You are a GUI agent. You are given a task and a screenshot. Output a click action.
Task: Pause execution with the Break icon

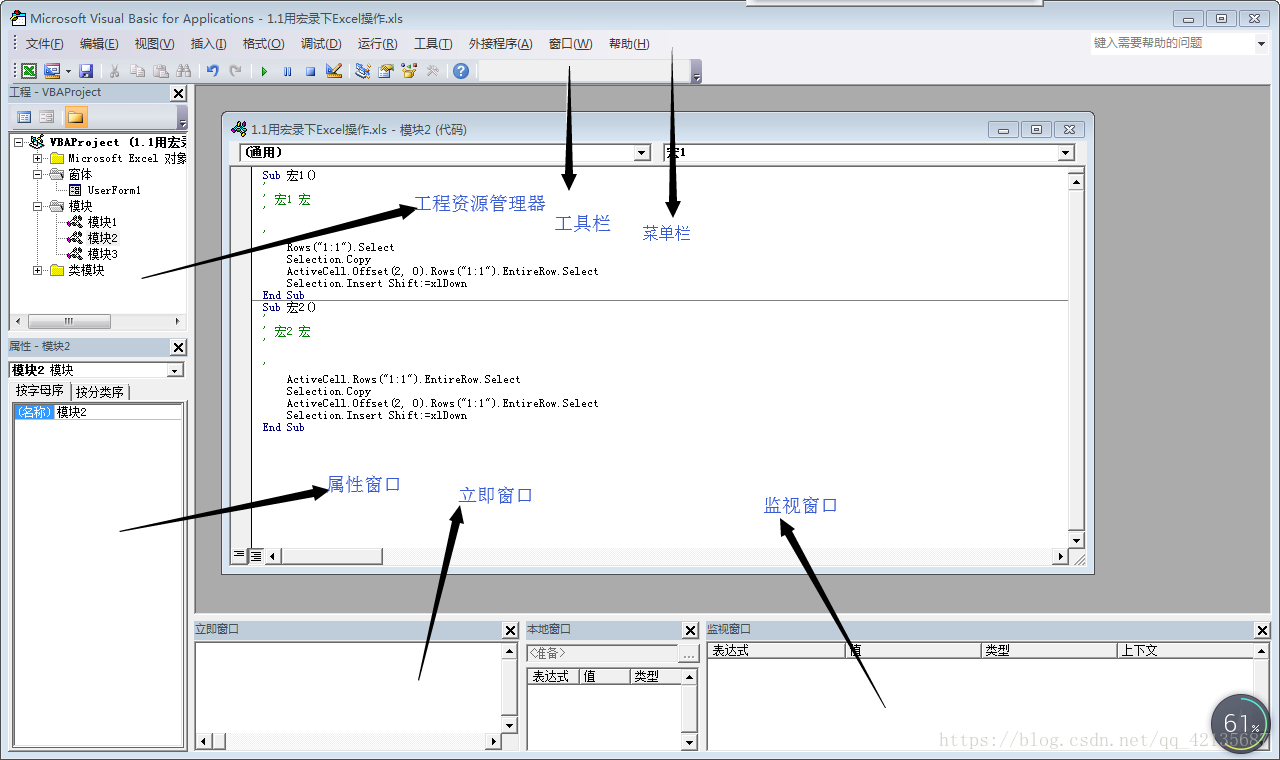[287, 71]
